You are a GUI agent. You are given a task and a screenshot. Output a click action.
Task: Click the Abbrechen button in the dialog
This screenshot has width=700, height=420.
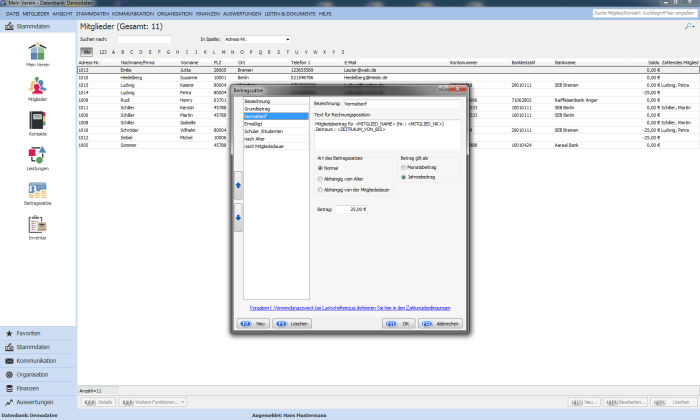click(x=443, y=324)
